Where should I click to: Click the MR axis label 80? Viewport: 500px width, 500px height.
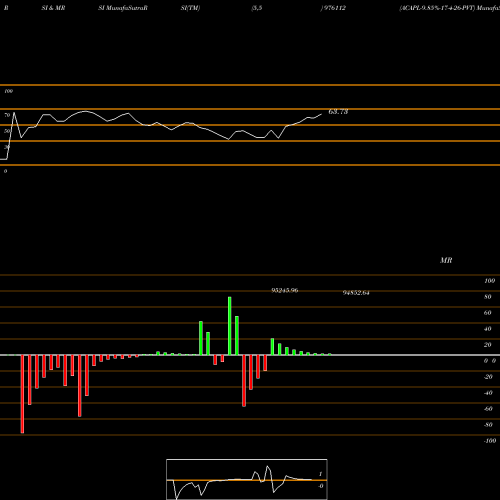[488, 297]
